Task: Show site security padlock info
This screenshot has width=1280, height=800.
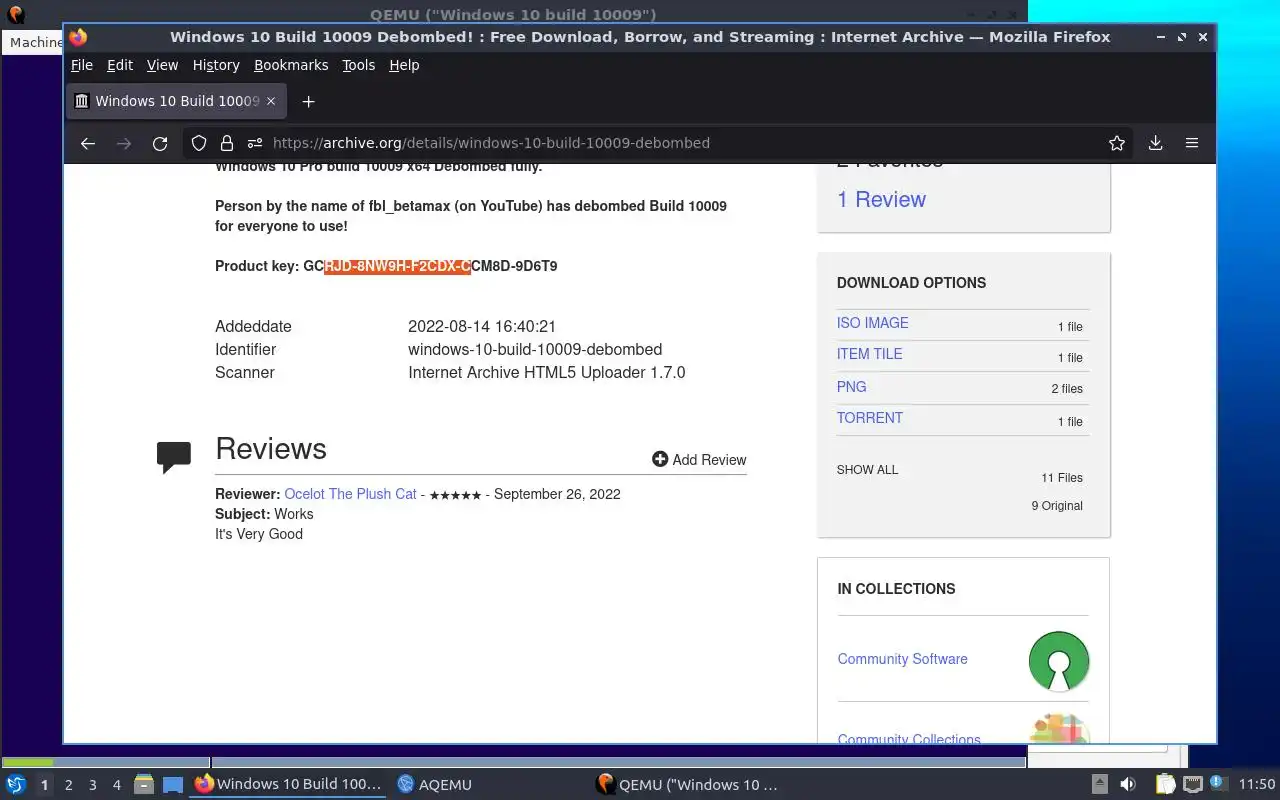Action: pos(227,143)
